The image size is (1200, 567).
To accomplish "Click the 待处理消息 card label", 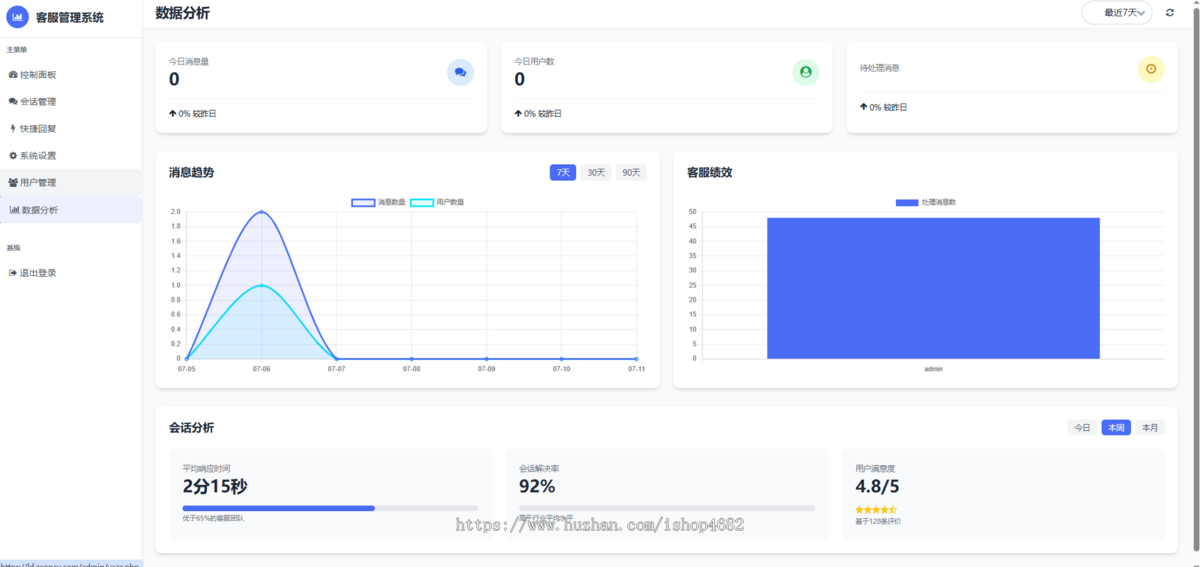I will [880, 68].
